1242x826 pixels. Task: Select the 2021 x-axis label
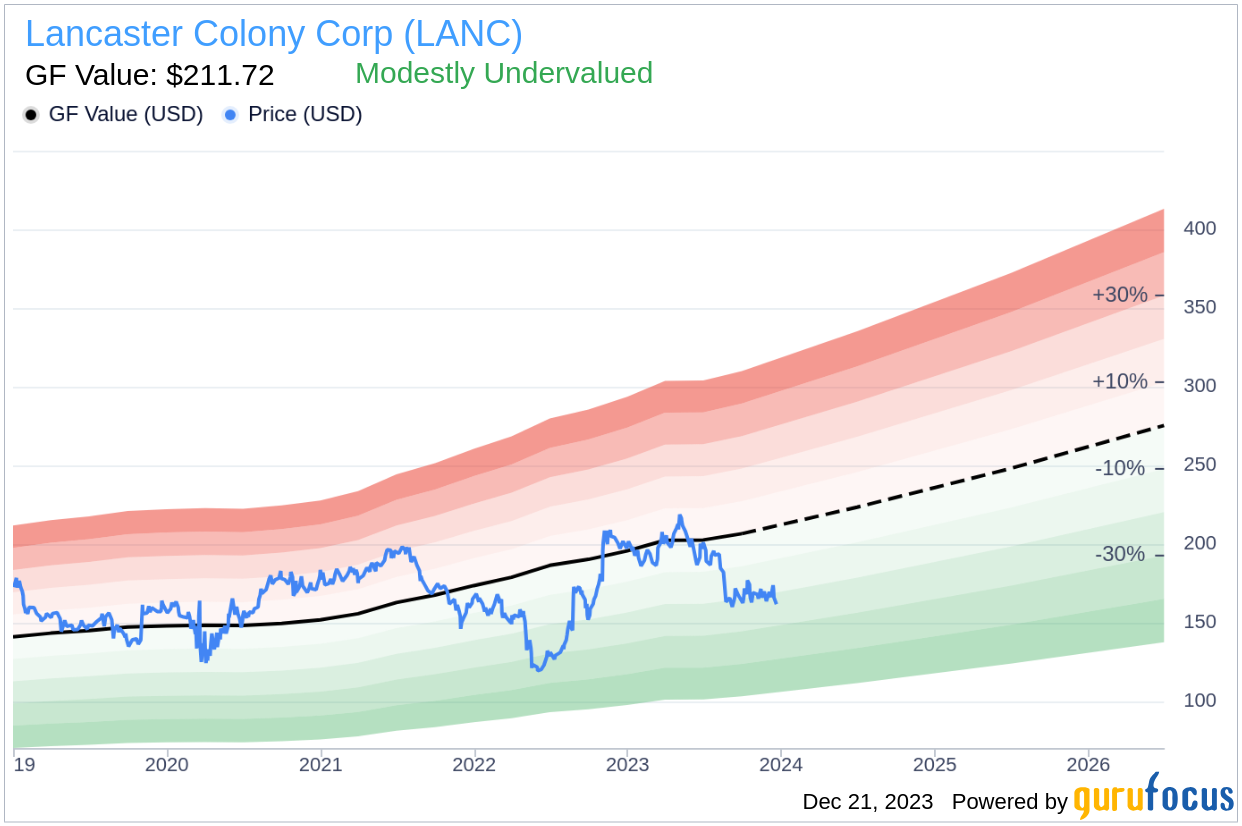click(x=321, y=766)
